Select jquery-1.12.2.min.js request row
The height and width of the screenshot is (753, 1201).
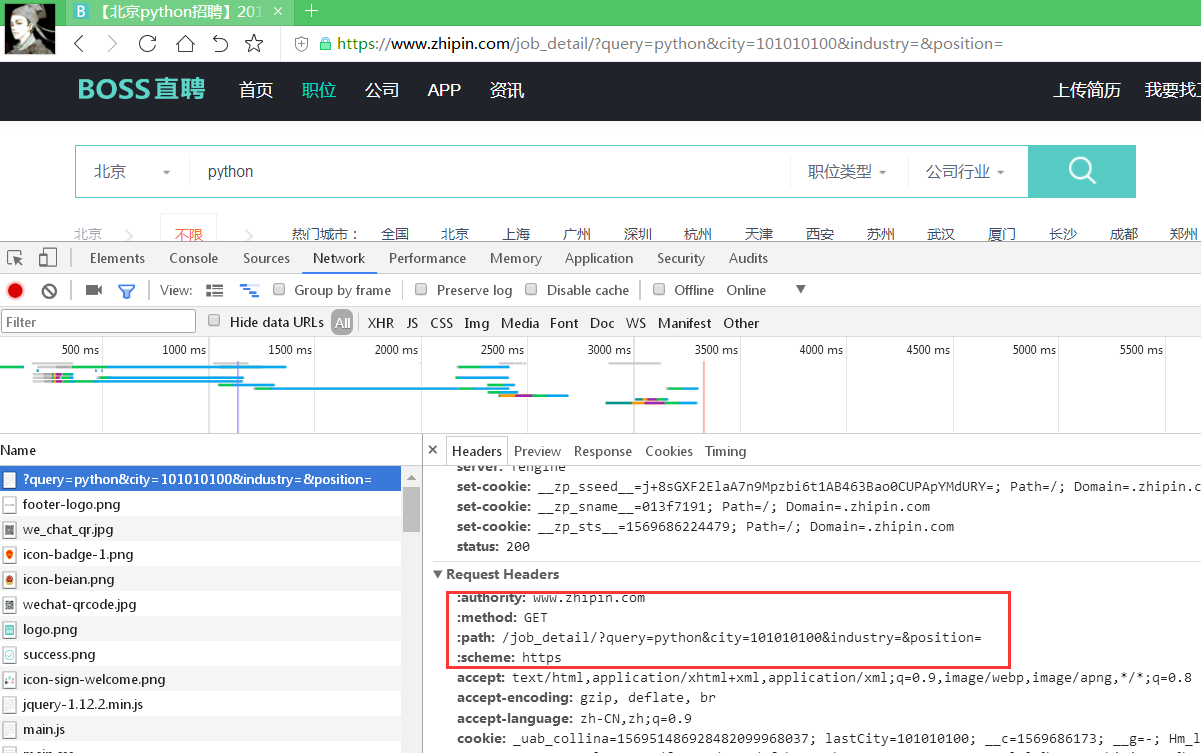[200, 705]
